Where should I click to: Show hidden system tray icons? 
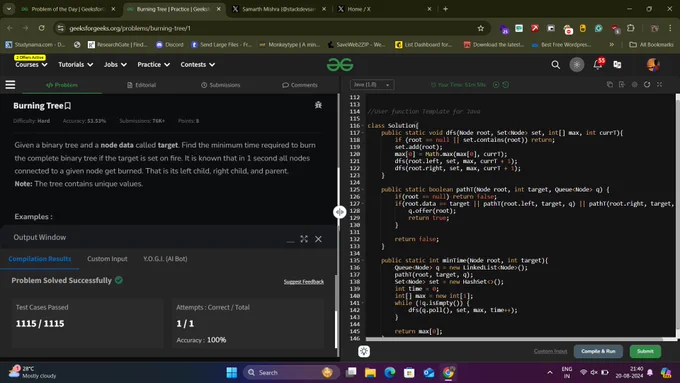(x=550, y=373)
